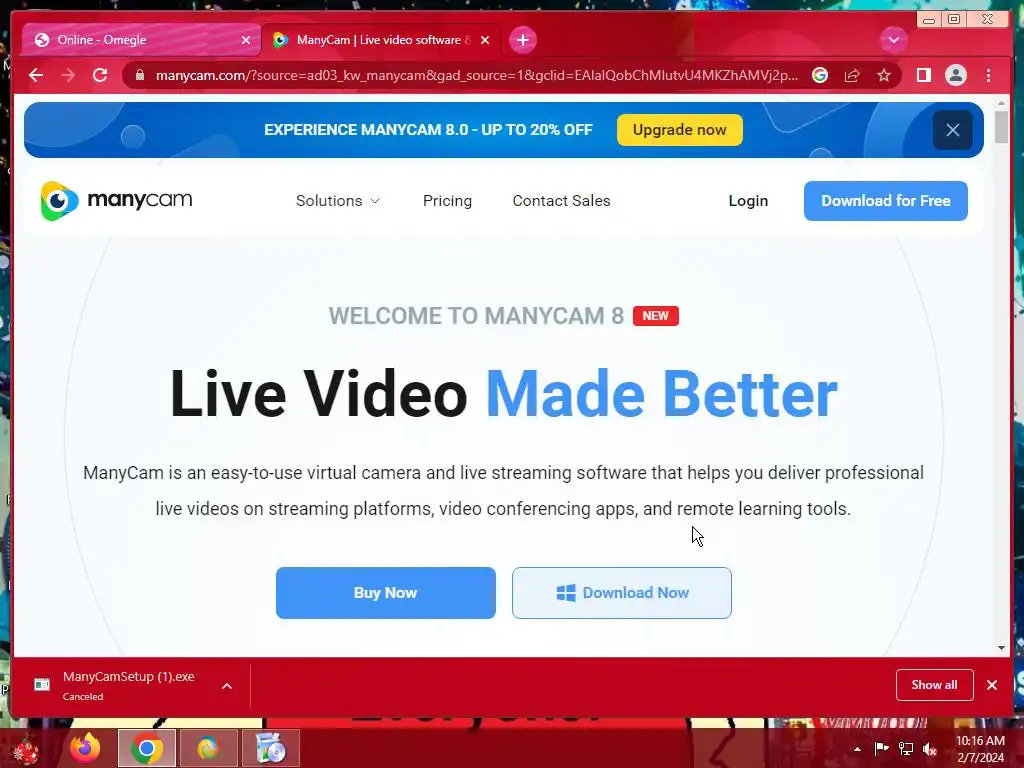Go back using the browser back arrow
The height and width of the screenshot is (768, 1024).
pos(36,75)
